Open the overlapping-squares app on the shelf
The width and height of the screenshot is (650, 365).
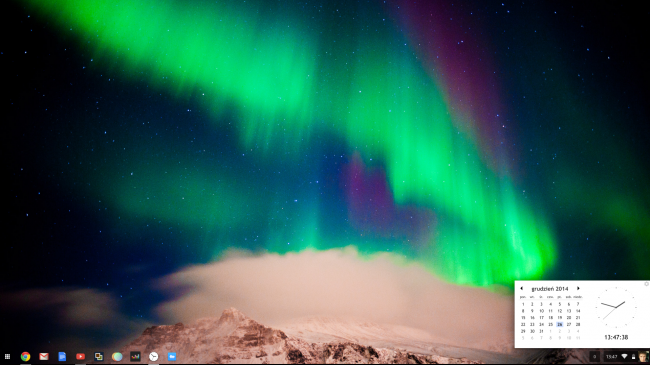click(x=98, y=356)
